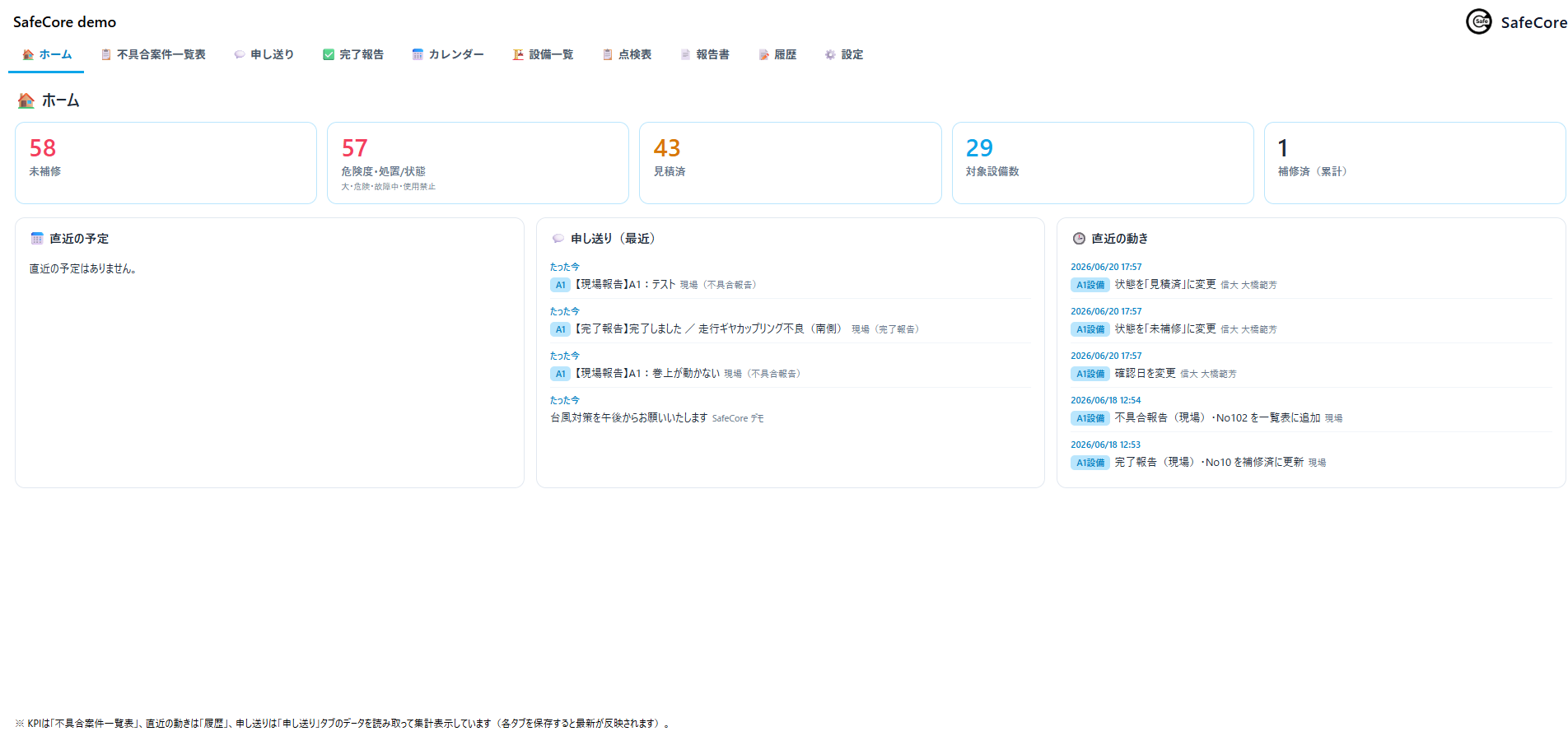
Task: Click A1 badge on the 完了しました message
Action: (560, 329)
